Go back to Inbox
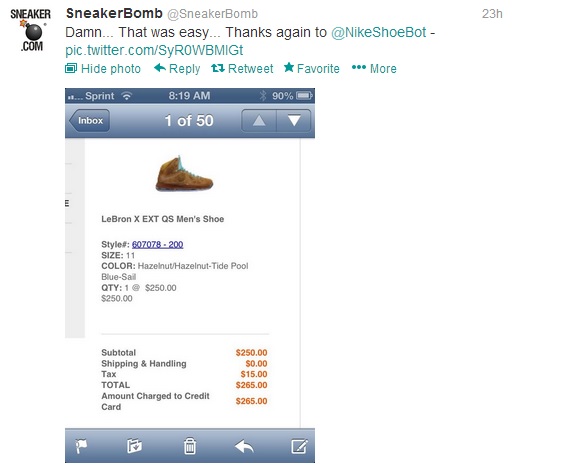This screenshot has height=470, width=570. pos(89,121)
